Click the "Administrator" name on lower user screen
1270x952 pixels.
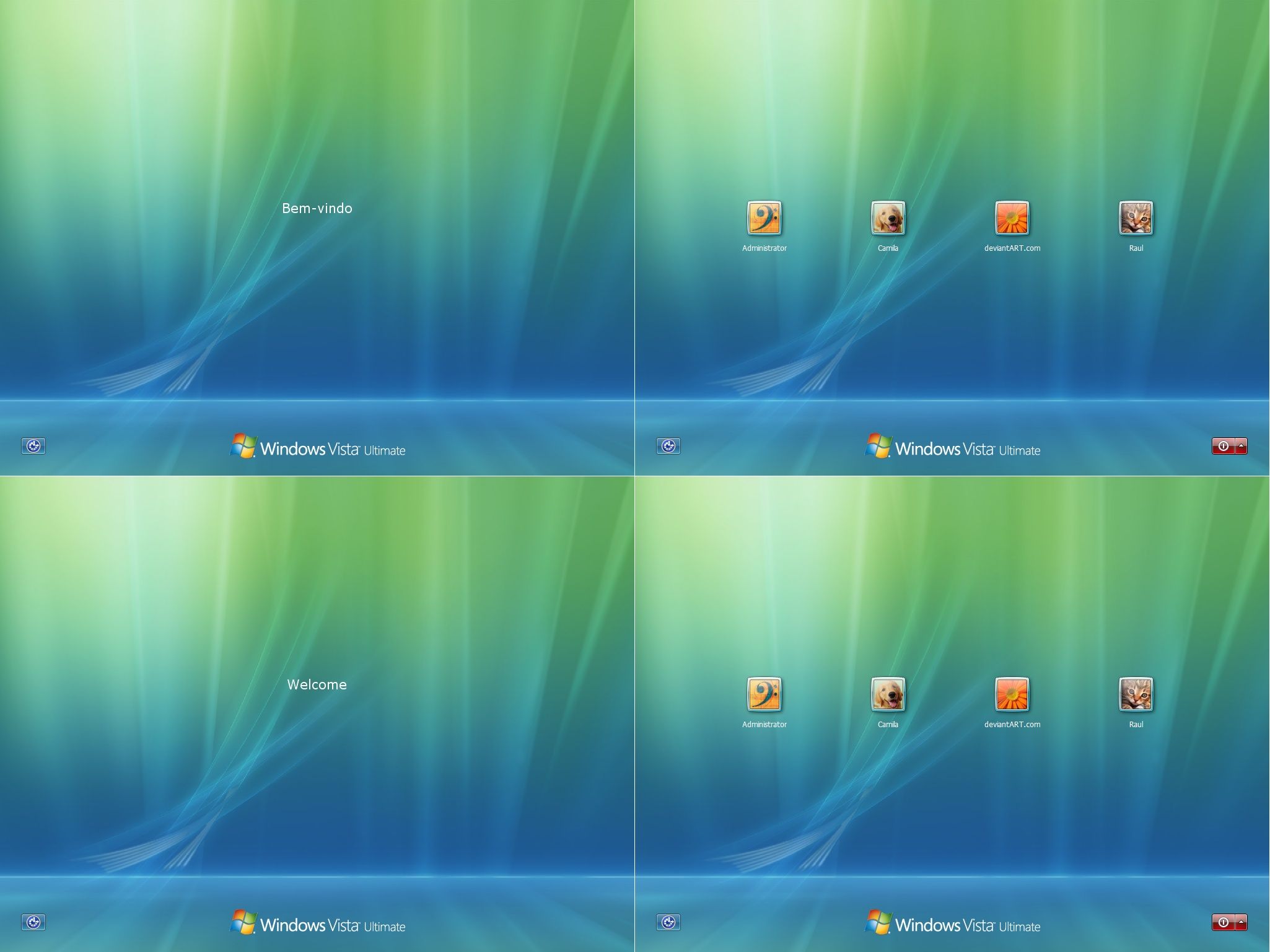pos(764,725)
